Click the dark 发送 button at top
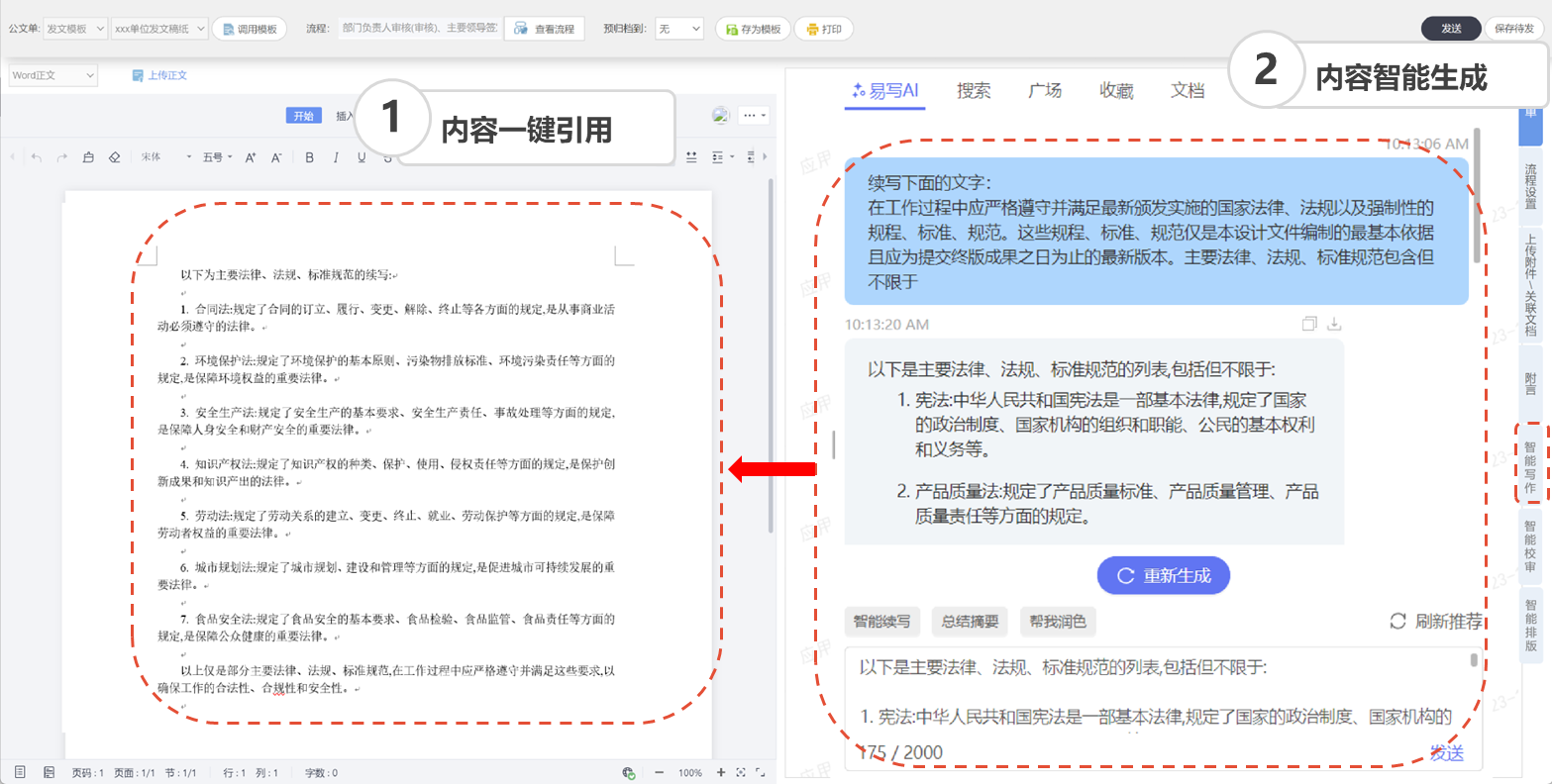 pos(1451,29)
